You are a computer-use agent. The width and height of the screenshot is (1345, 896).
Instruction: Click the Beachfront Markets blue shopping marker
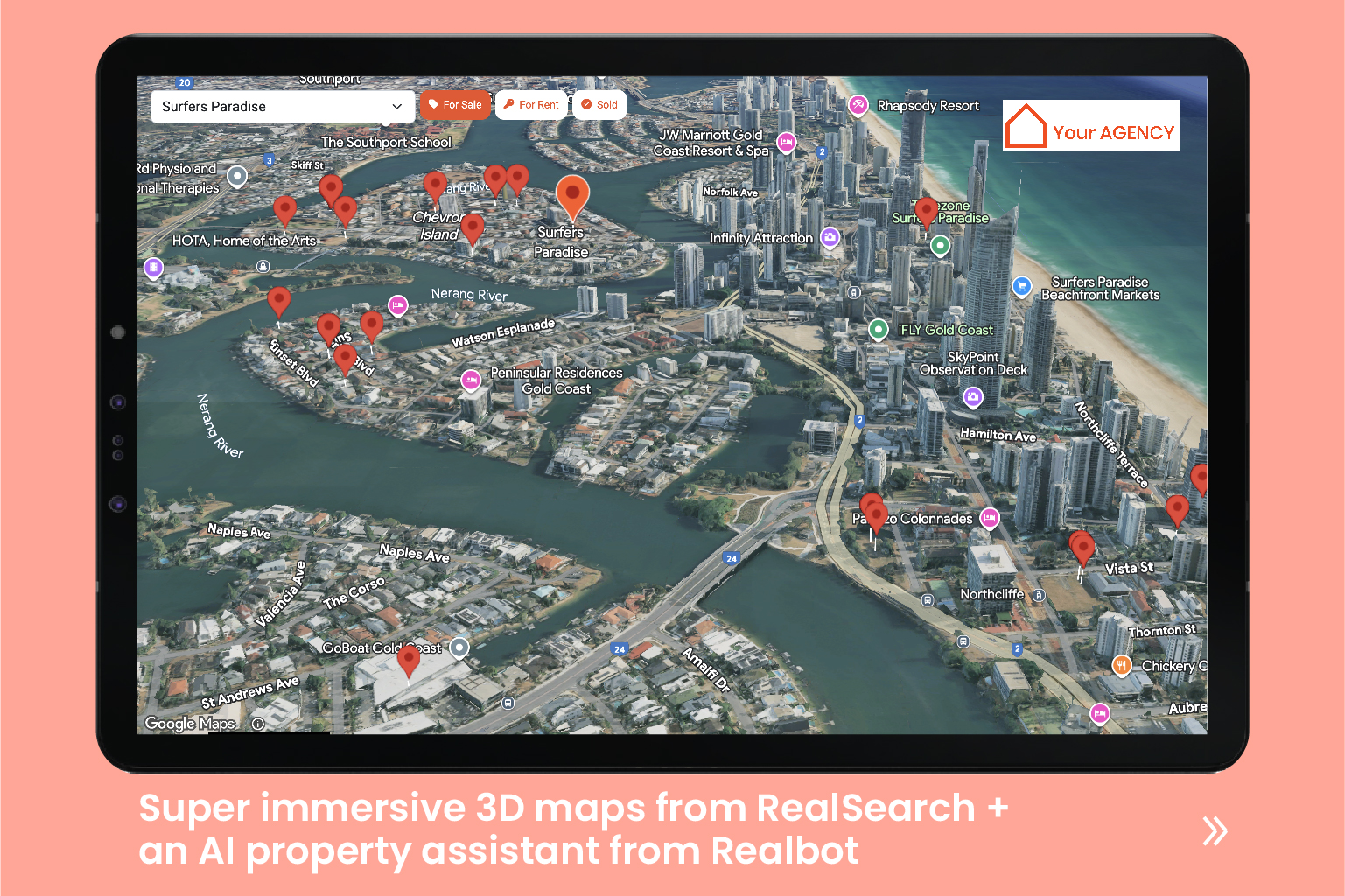point(1021,287)
